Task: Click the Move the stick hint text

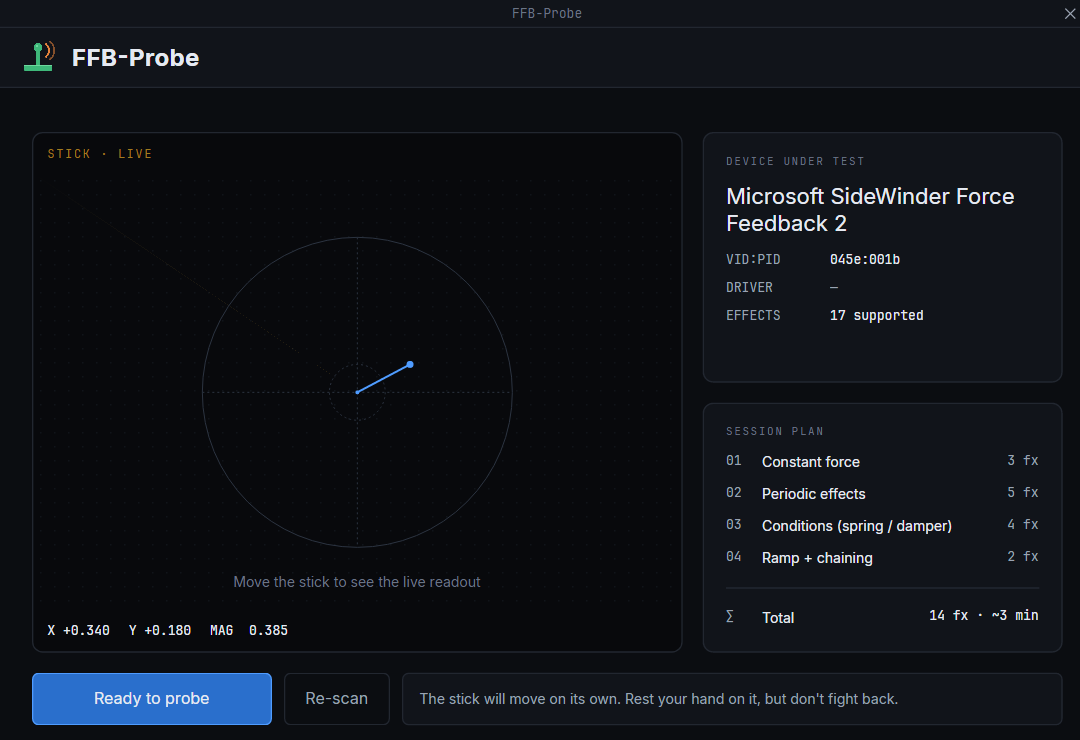Action: (357, 582)
